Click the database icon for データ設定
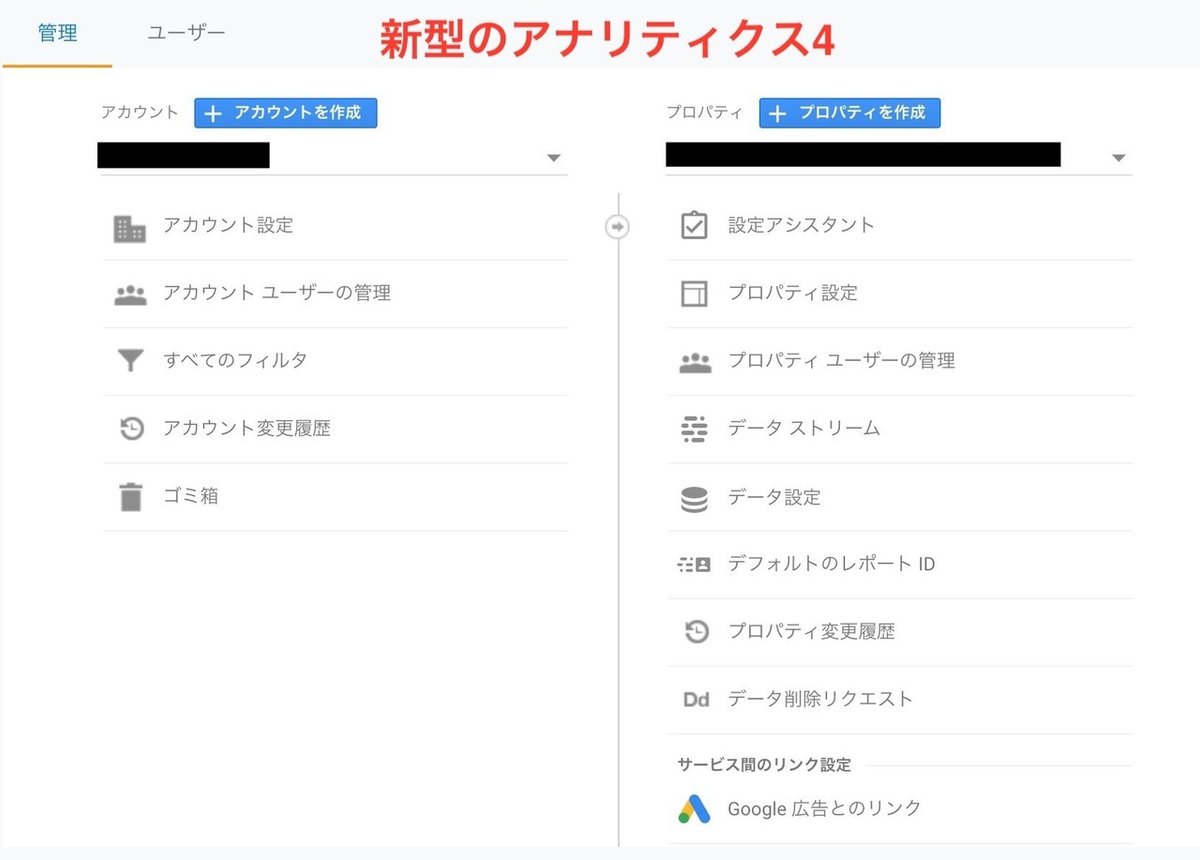1200x860 pixels. pos(694,499)
